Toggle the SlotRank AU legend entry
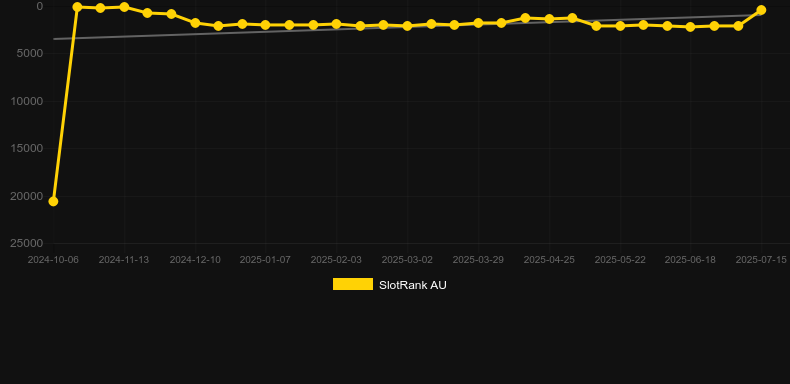This screenshot has height=384, width=790. click(x=389, y=285)
